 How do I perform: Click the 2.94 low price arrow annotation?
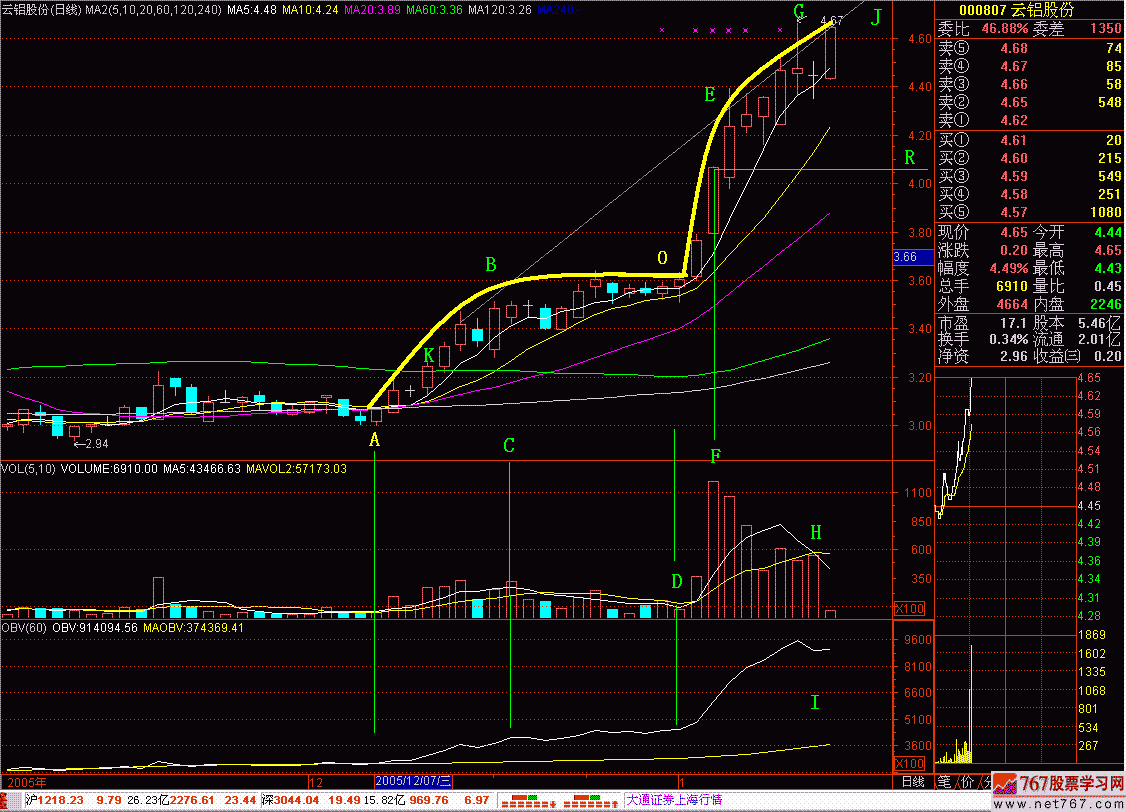pyautogui.click(x=90, y=443)
